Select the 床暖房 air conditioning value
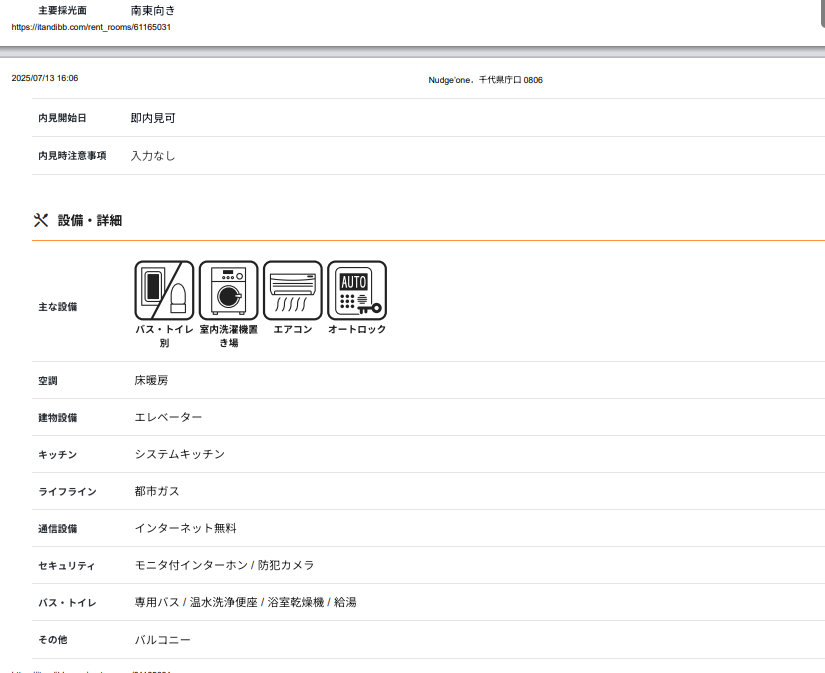Screen dimensions: 825x673 tap(151, 381)
